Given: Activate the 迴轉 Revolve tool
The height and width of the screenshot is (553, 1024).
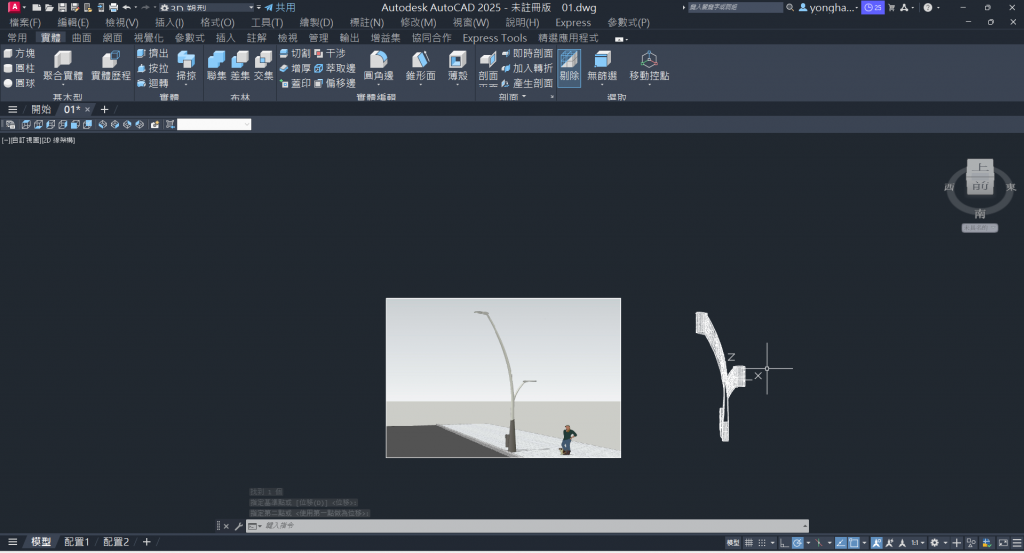Looking at the screenshot, I should pyautogui.click(x=152, y=83).
